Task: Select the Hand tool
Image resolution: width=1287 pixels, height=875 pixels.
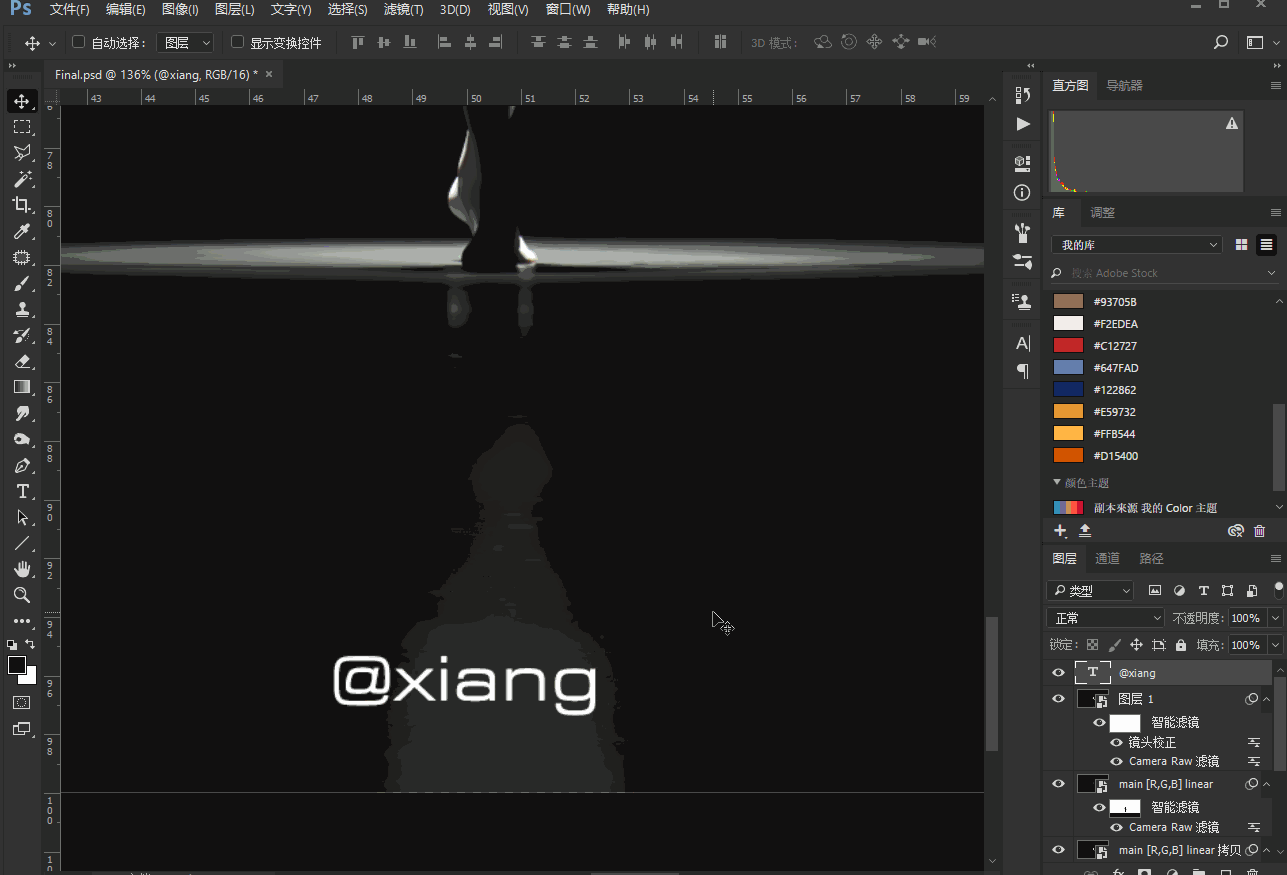Action: click(22, 569)
